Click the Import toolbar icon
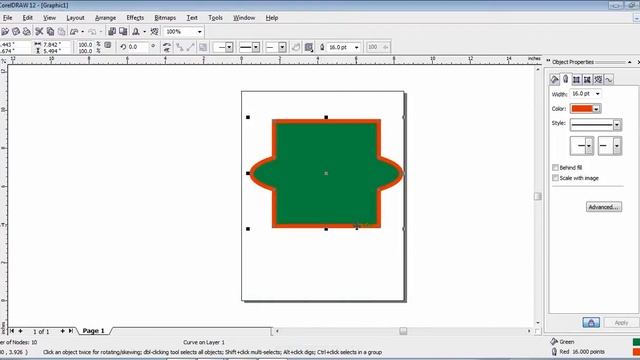The height and width of the screenshot is (360, 640). 112,31
